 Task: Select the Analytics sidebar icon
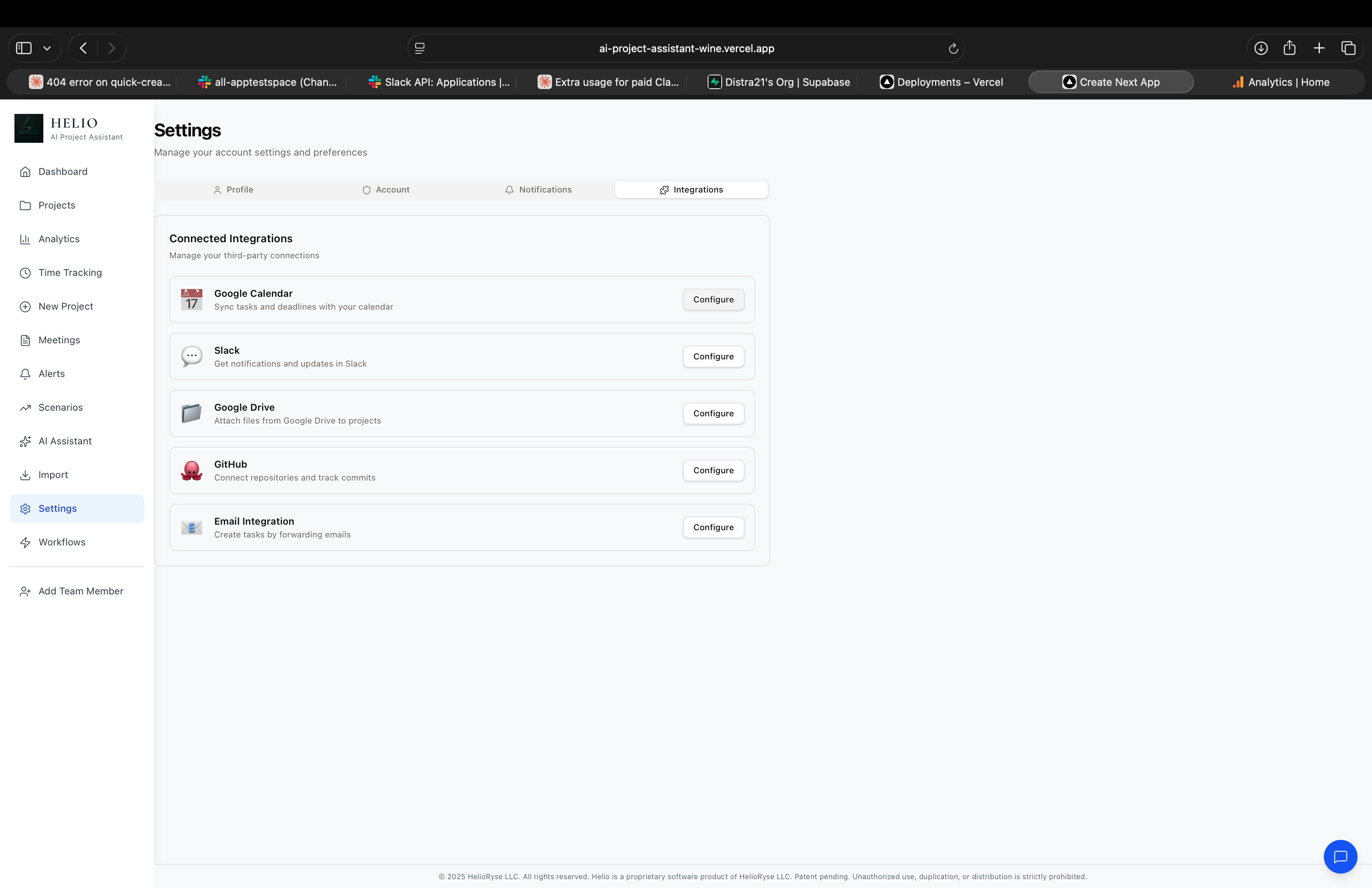(x=25, y=239)
